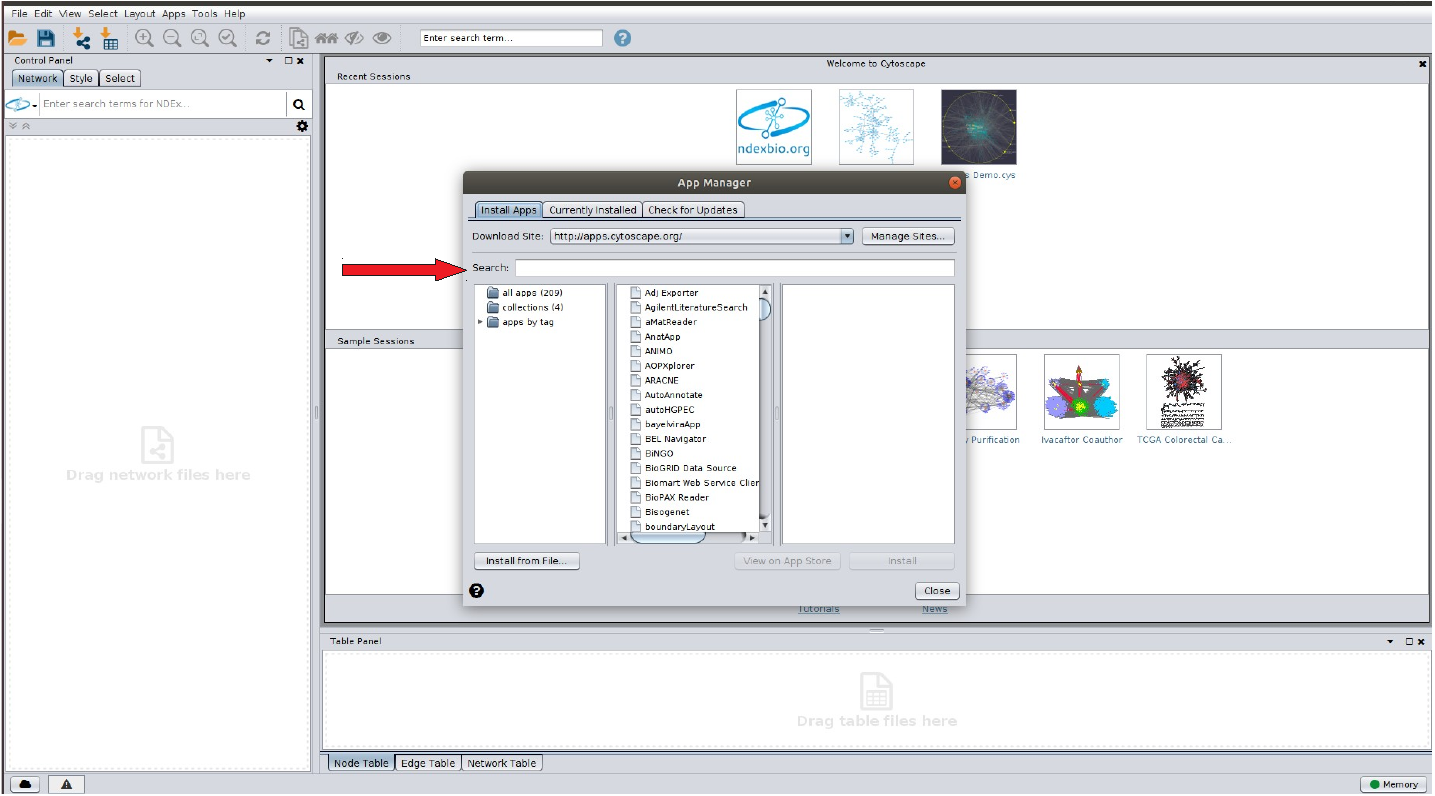The width and height of the screenshot is (1435, 796).
Task: Switch to Network Table tab
Action: 502,763
